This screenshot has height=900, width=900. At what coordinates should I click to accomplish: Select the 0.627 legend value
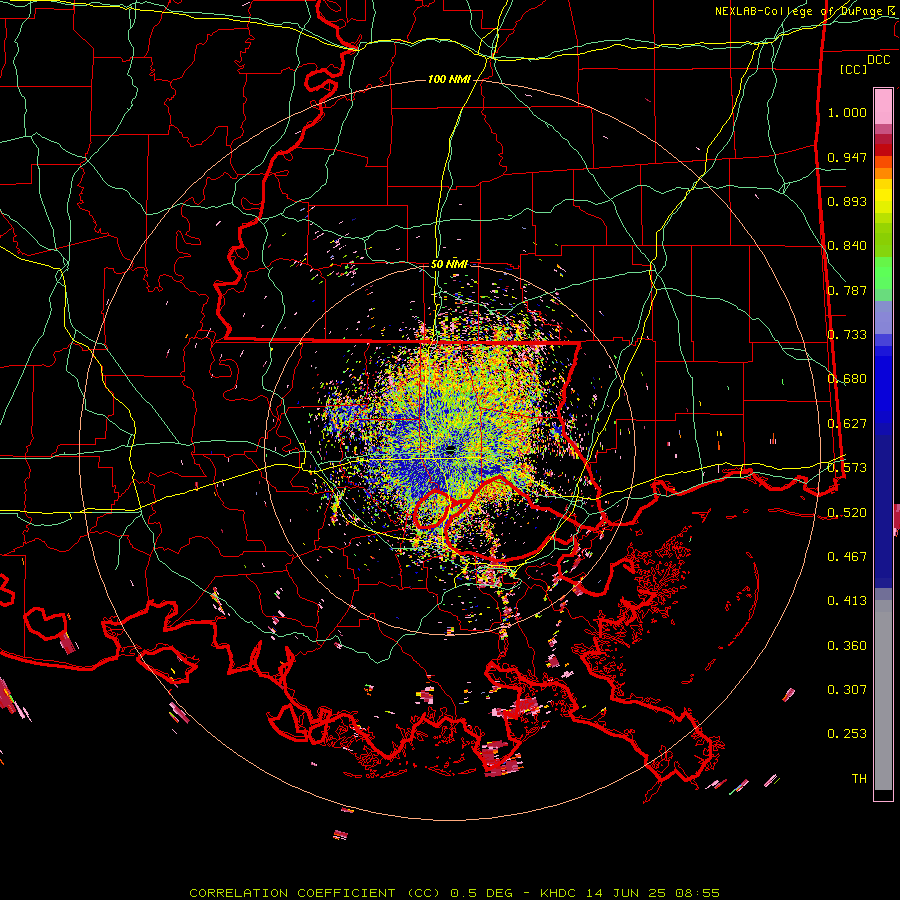[847, 424]
